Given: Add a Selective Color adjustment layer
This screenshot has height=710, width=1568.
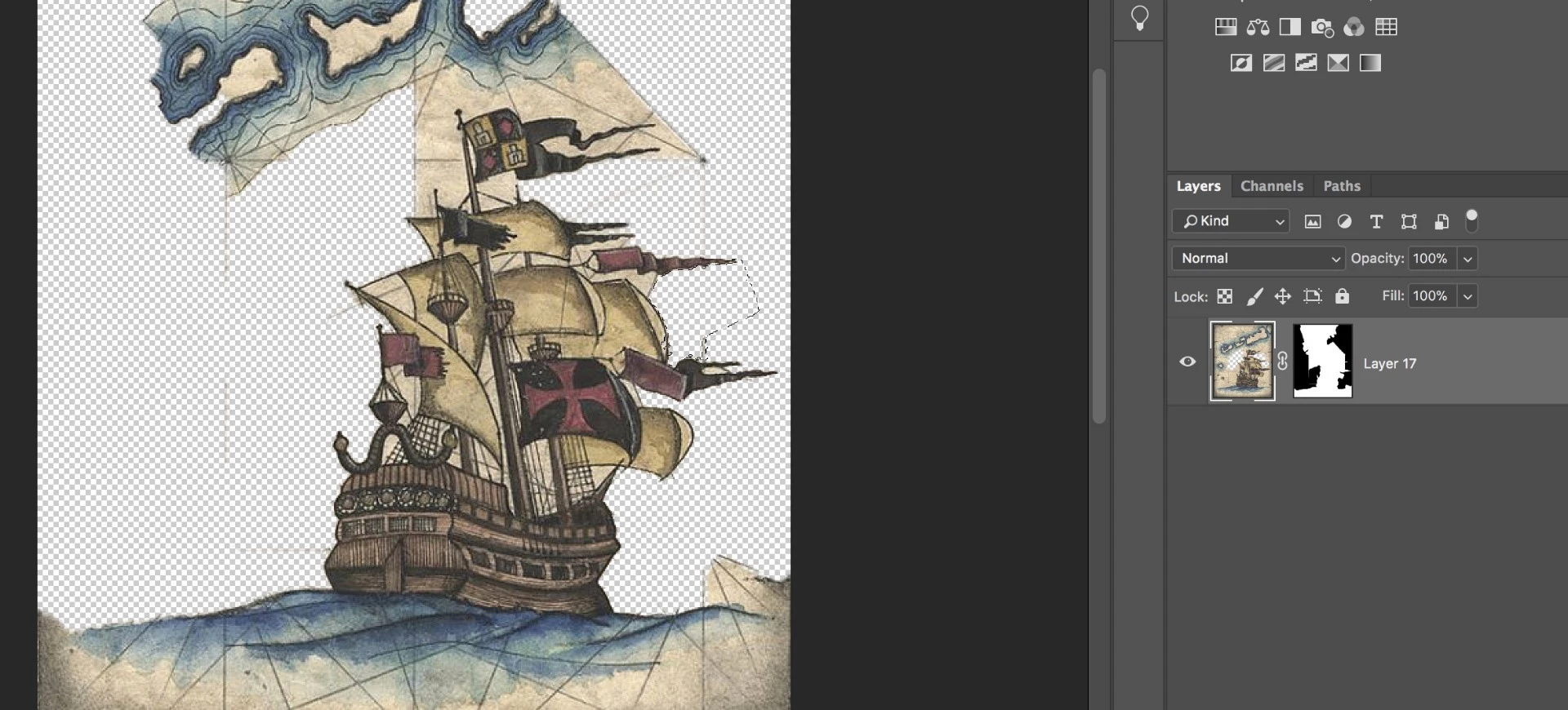Looking at the screenshot, I should click(1338, 63).
